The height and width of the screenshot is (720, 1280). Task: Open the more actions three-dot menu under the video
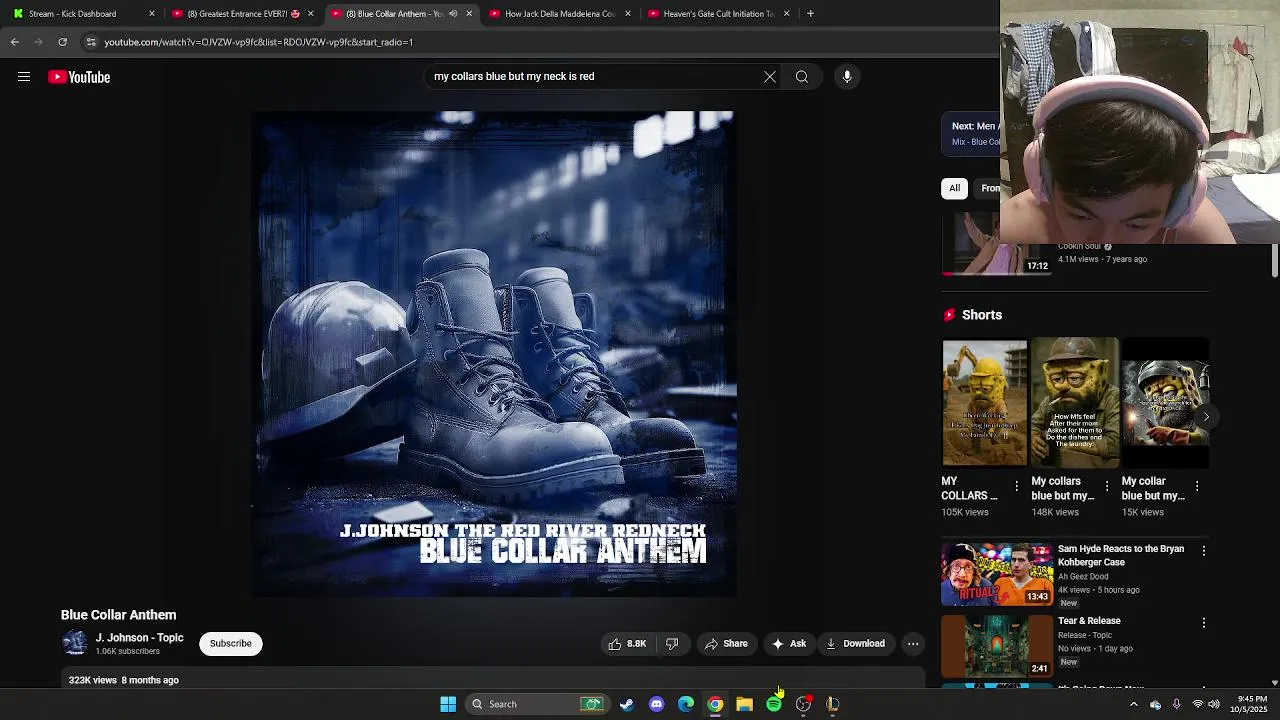tap(913, 644)
